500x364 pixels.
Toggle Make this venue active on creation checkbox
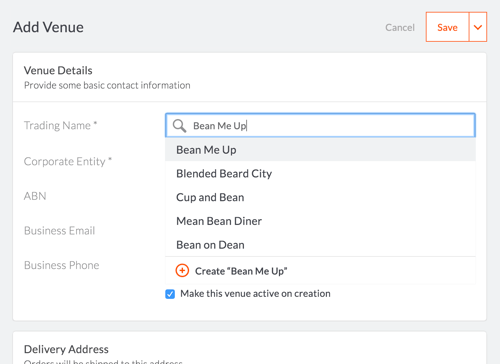click(170, 294)
